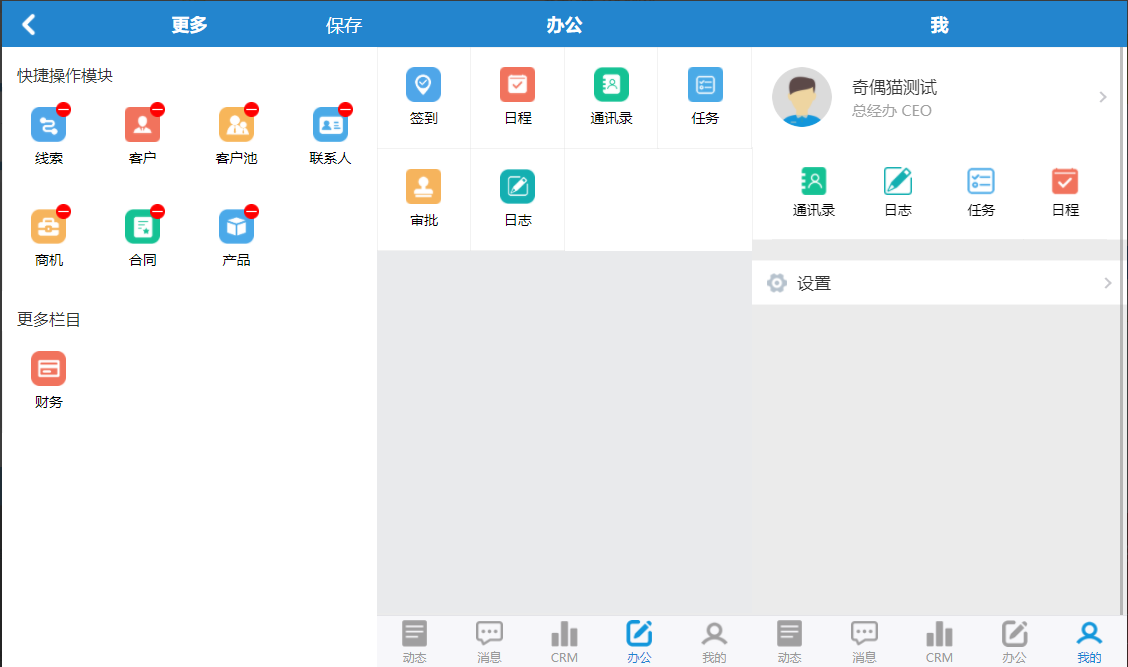Image resolution: width=1128 pixels, height=667 pixels.
Task: Select the highlighted blue 办公 bottom tab
Action: (x=639, y=641)
